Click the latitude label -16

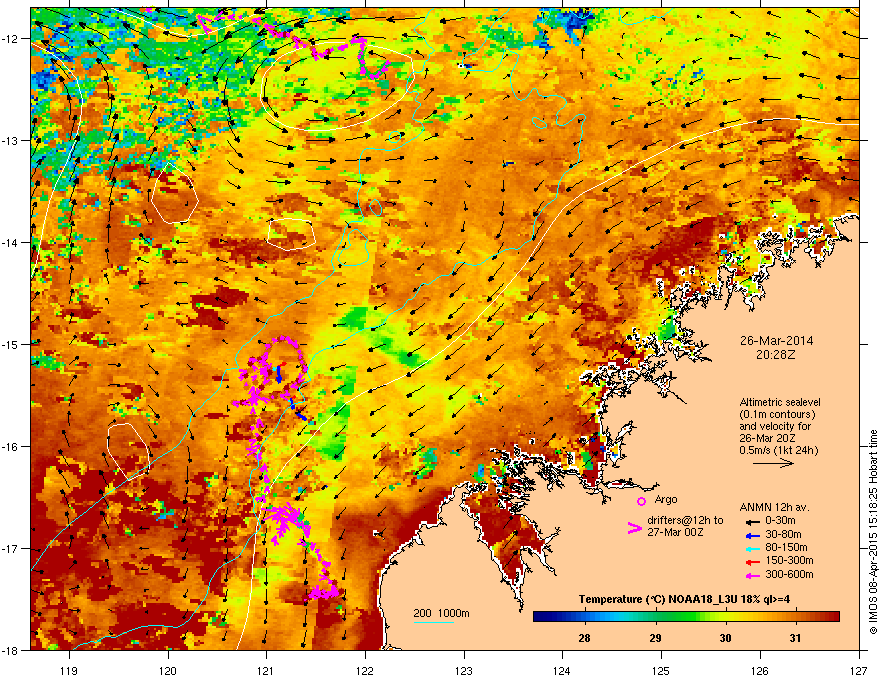point(10,447)
